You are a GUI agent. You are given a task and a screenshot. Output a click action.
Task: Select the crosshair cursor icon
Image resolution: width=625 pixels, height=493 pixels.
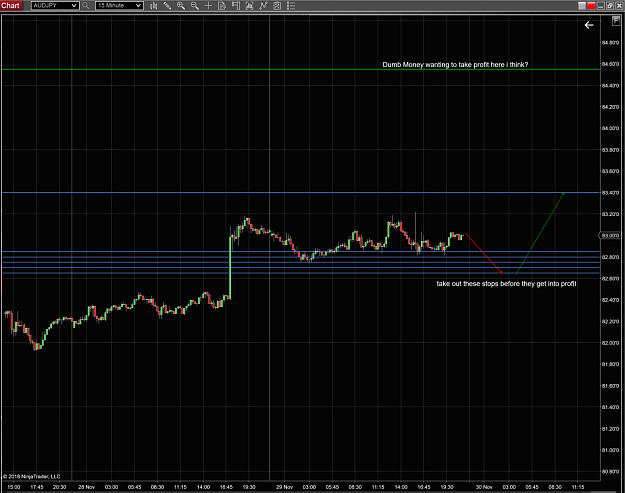(208, 6)
